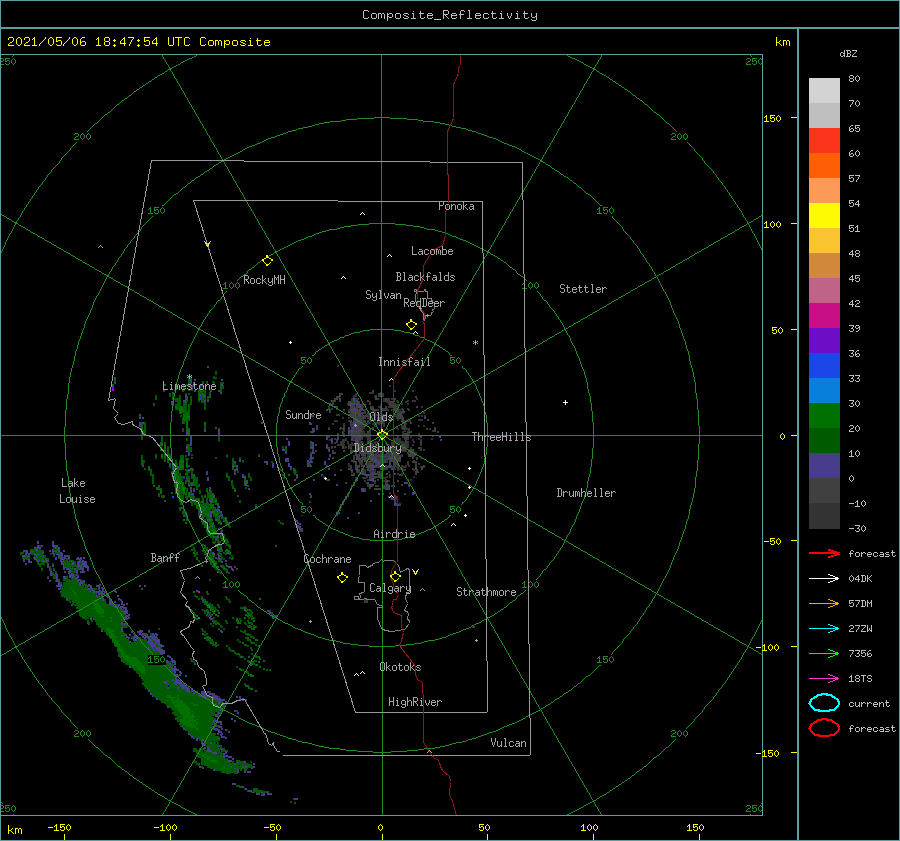Select the green 20 dBZ color swatch
The height and width of the screenshot is (841, 900).
coord(824,416)
